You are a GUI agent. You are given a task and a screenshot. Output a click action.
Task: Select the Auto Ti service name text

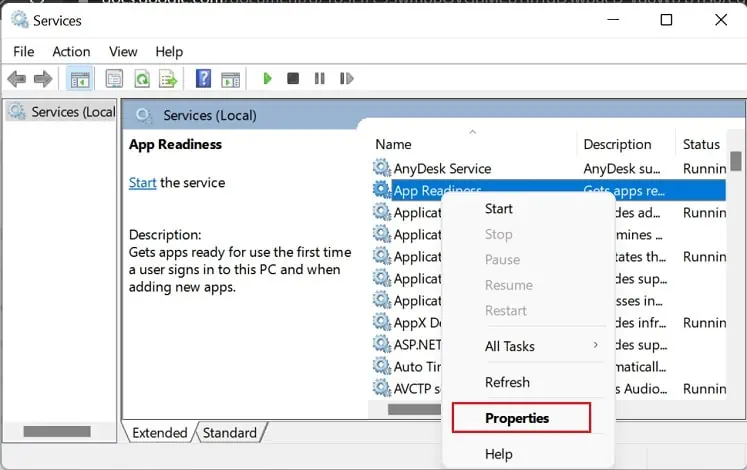click(x=417, y=367)
